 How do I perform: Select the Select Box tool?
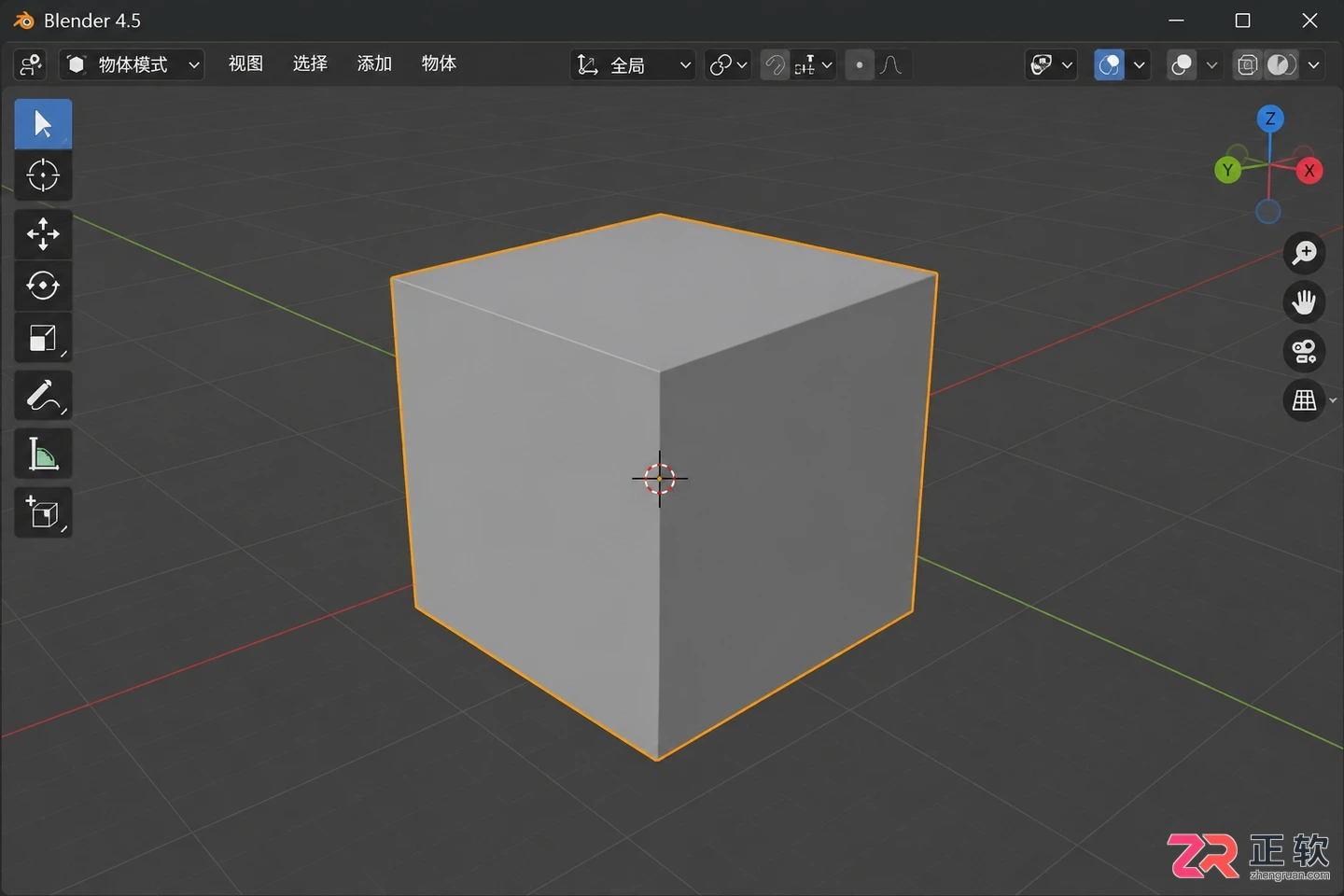[43, 124]
